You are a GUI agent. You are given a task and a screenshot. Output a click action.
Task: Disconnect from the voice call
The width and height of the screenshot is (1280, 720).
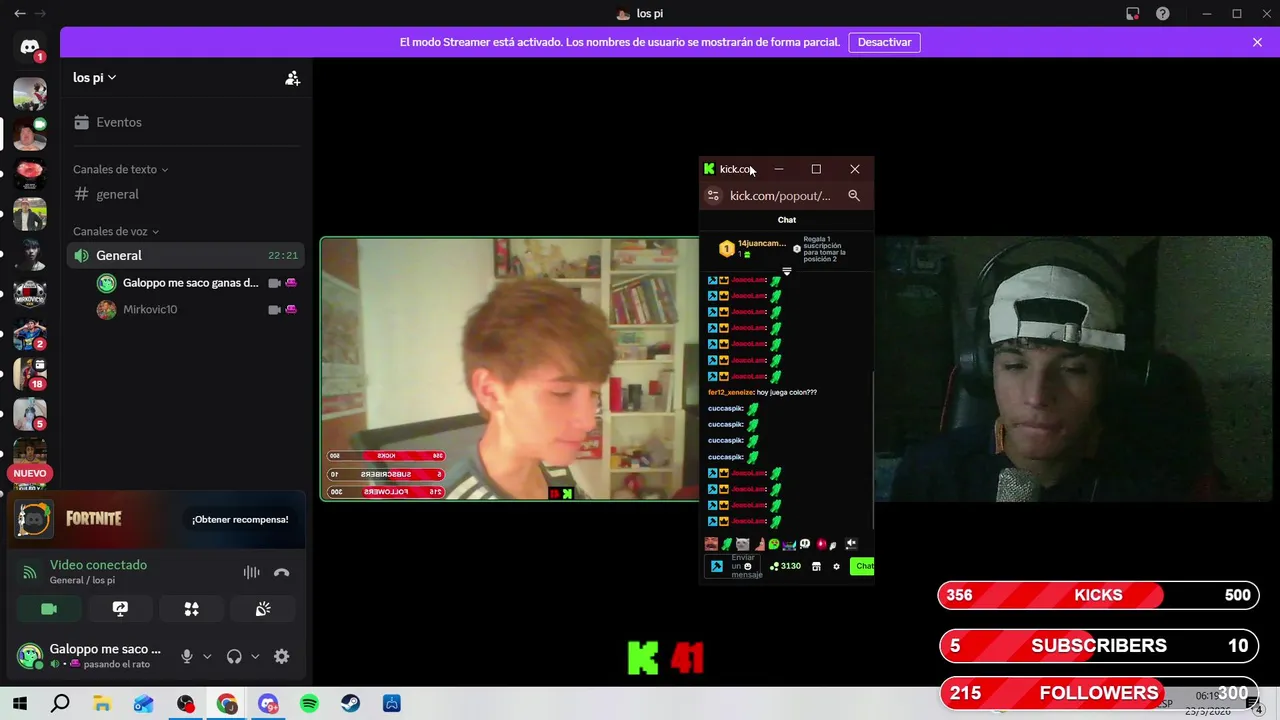point(282,572)
